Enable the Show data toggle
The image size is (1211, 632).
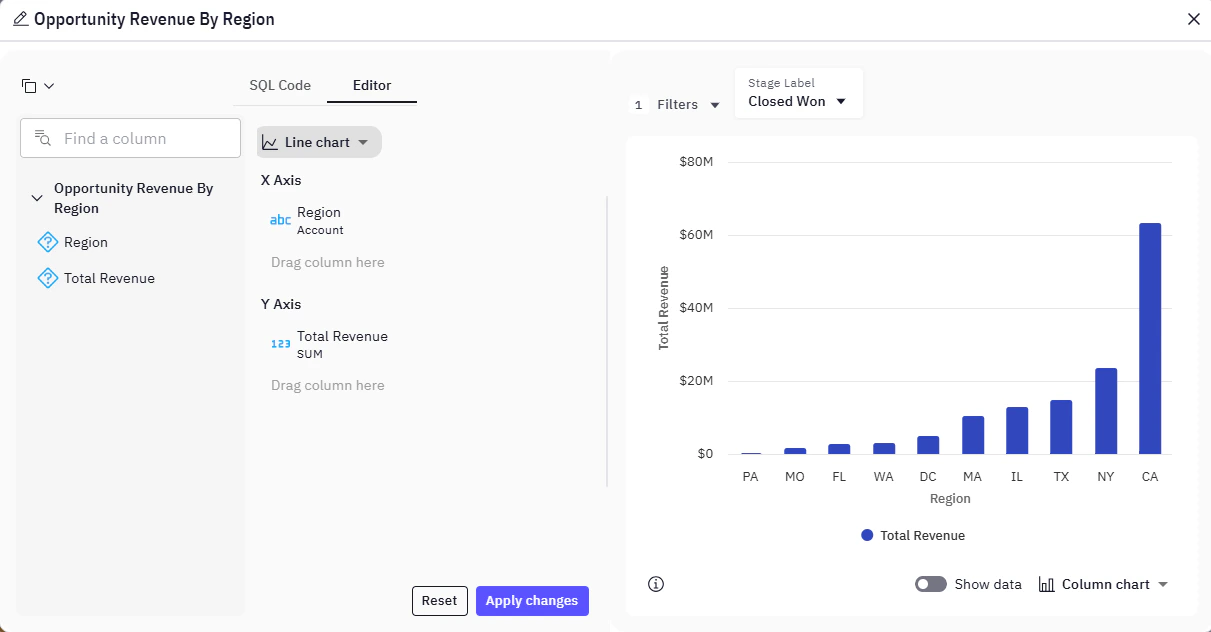point(931,583)
